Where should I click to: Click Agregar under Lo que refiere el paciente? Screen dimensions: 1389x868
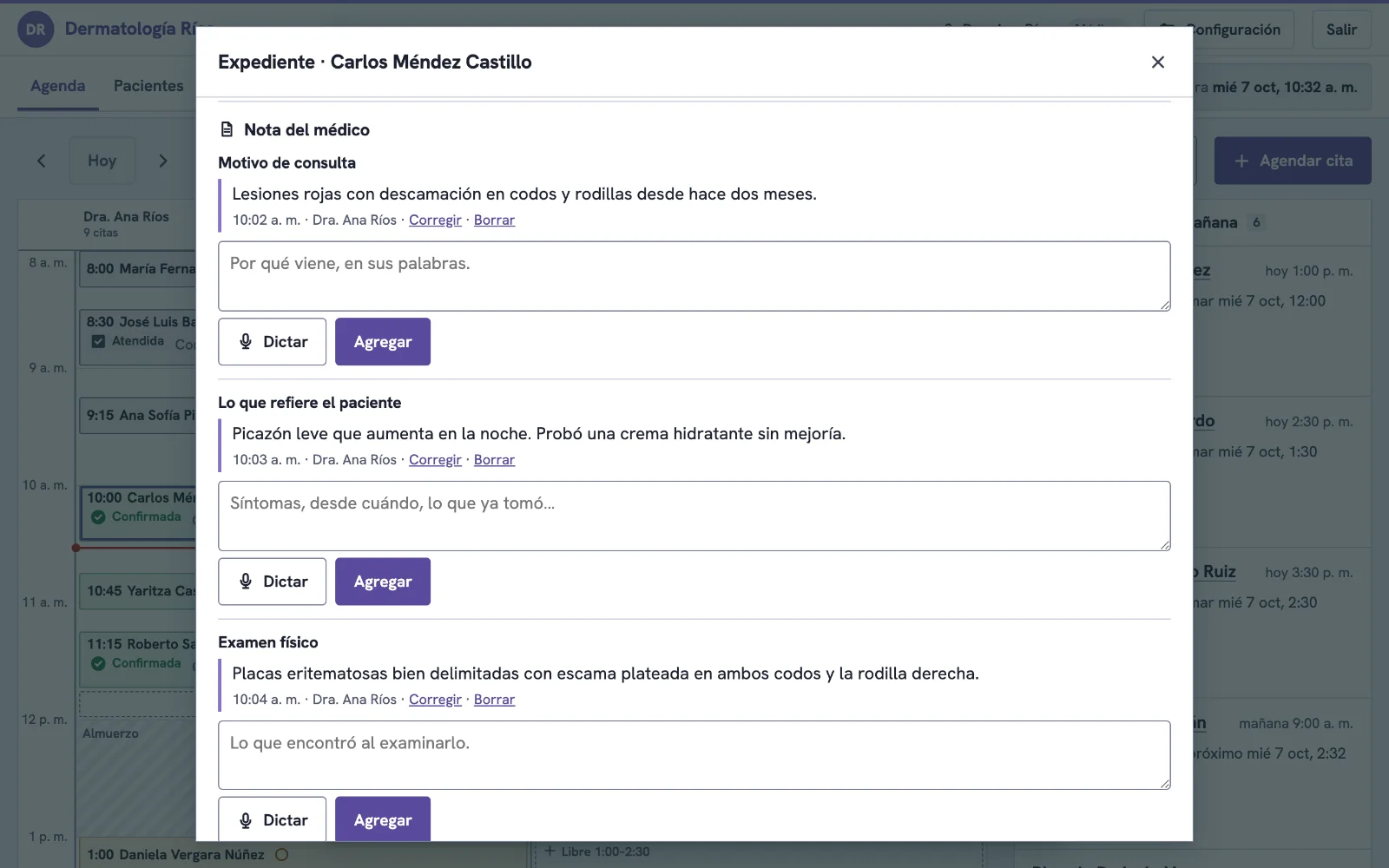383,582
